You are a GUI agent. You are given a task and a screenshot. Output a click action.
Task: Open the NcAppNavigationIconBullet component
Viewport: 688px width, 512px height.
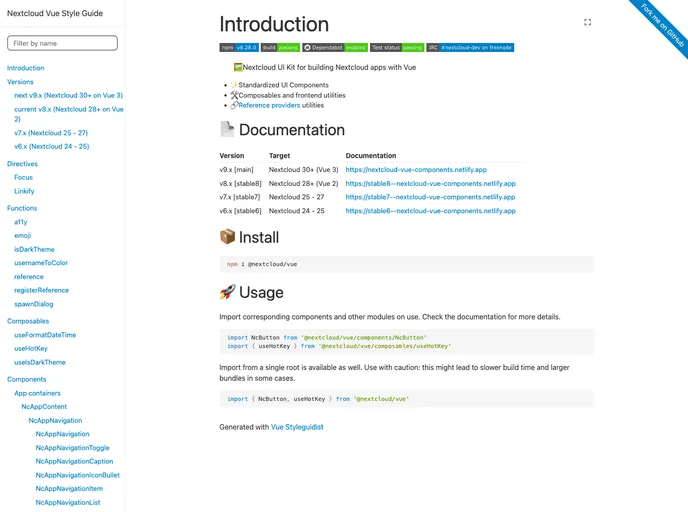pos(77,475)
